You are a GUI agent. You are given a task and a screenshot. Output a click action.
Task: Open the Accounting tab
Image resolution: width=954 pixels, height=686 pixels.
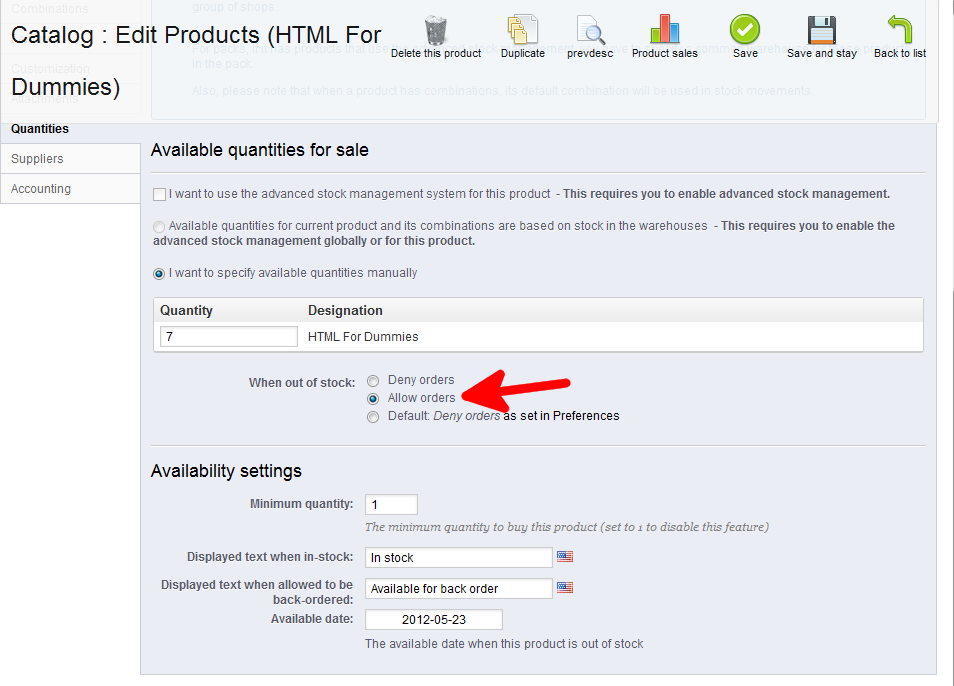71,189
